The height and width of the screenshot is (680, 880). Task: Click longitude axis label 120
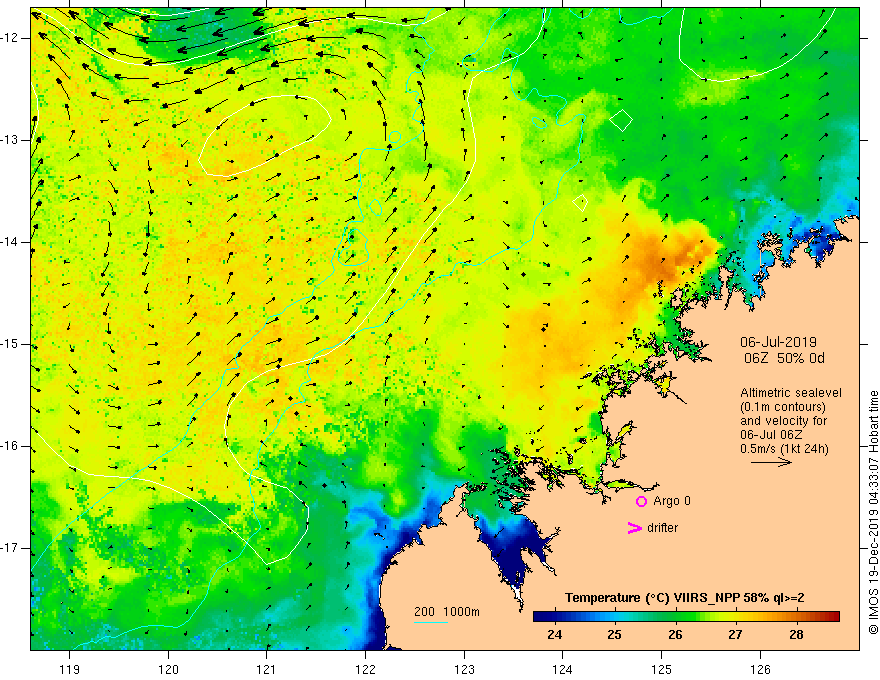tap(168, 669)
